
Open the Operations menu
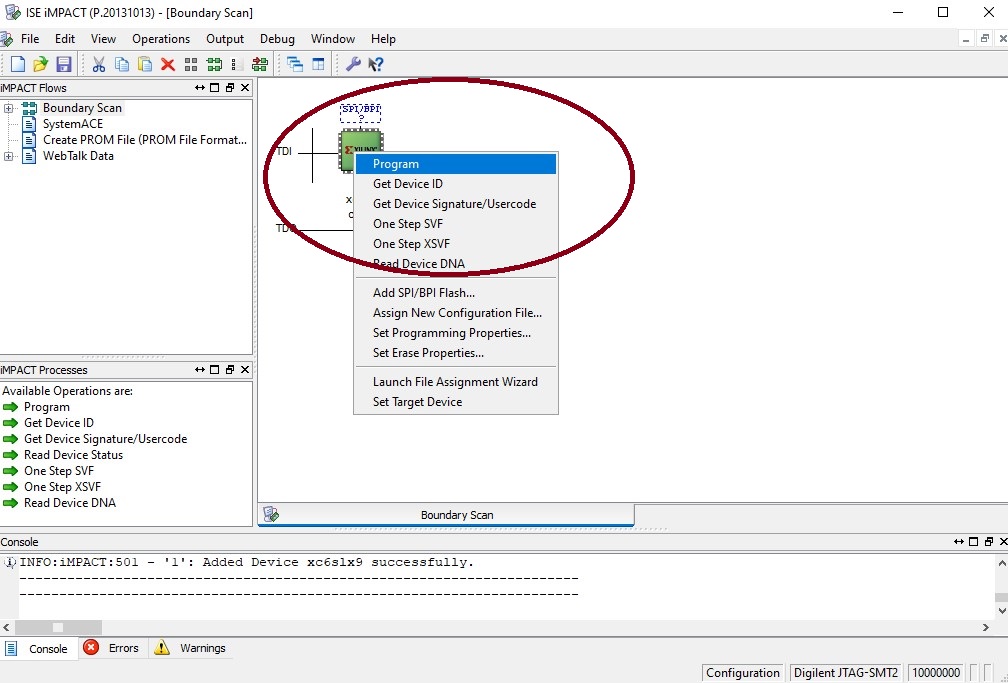161,39
